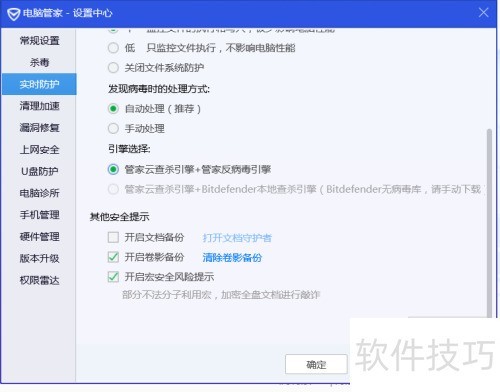Select 管家云查杀引擎+管家反病毒引擎
Image resolution: width=500 pixels, height=392 pixels.
pyautogui.click(x=113, y=169)
